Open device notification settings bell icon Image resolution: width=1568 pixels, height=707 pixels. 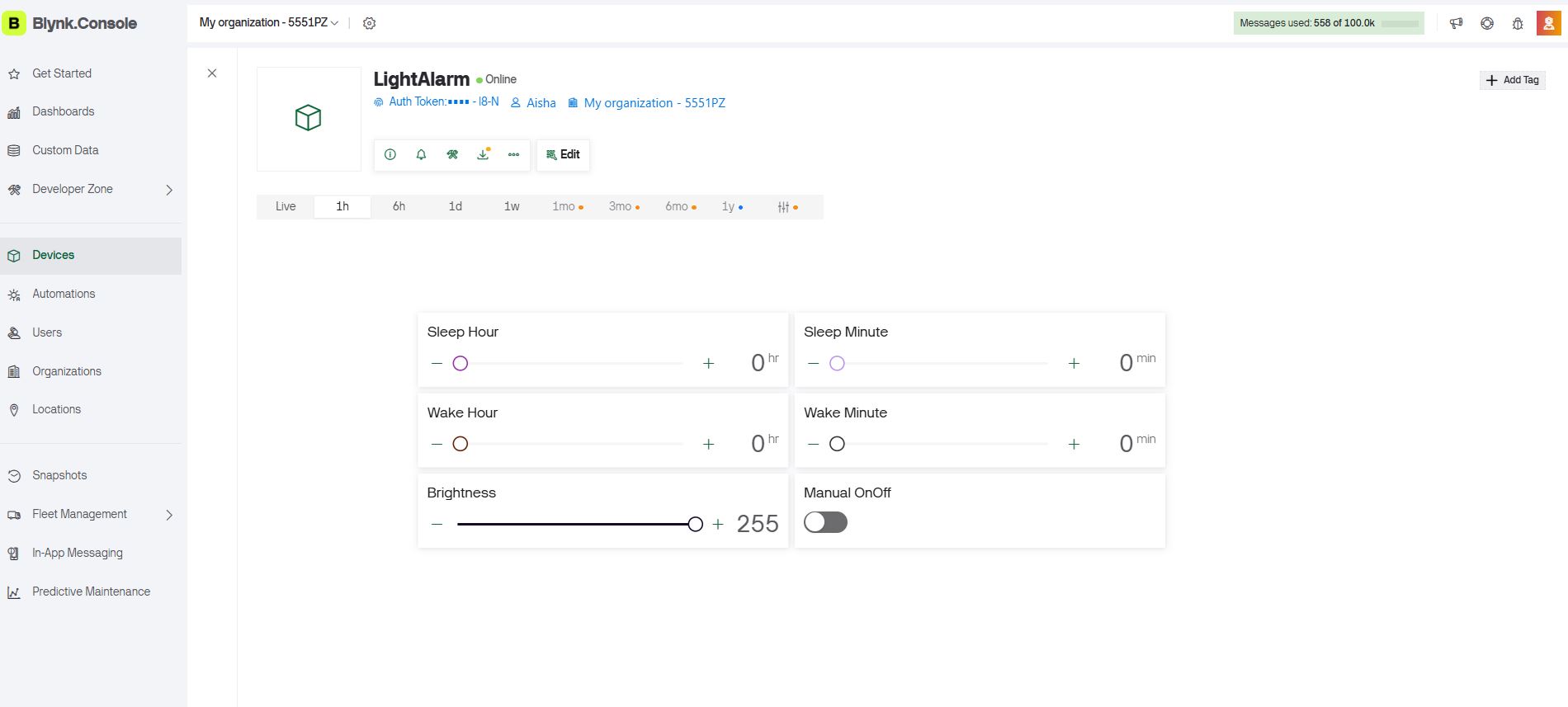pyautogui.click(x=421, y=154)
